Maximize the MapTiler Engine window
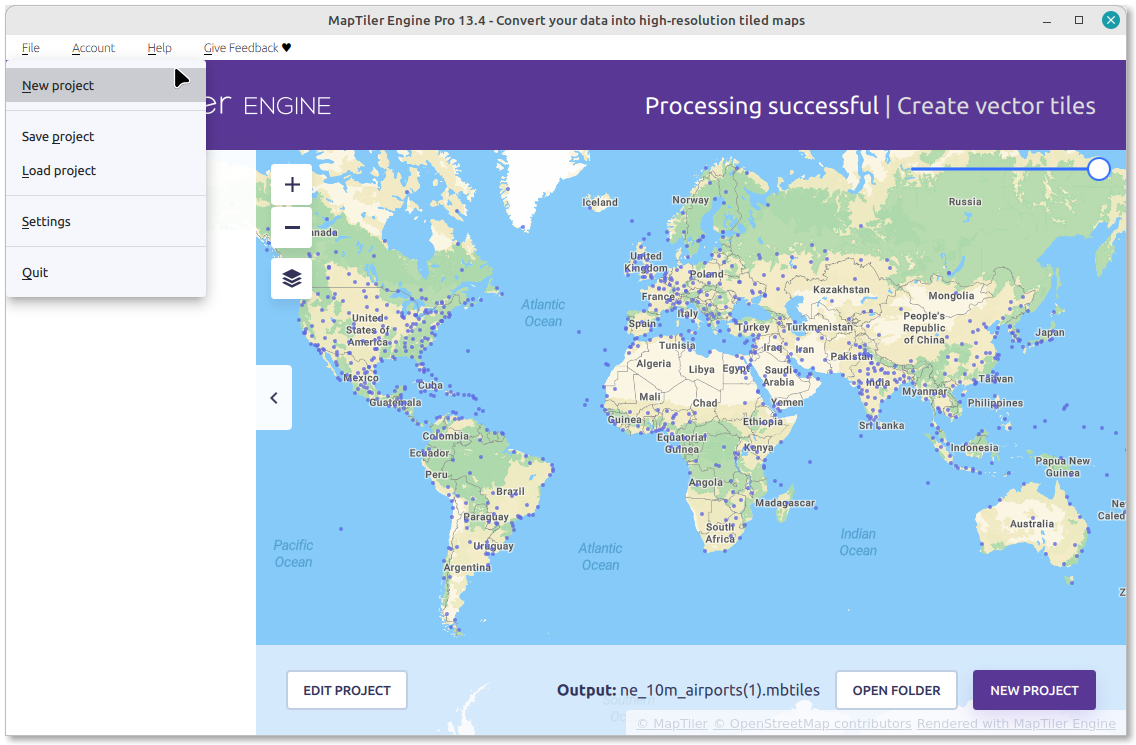The height and width of the screenshot is (745, 1136). (1079, 20)
